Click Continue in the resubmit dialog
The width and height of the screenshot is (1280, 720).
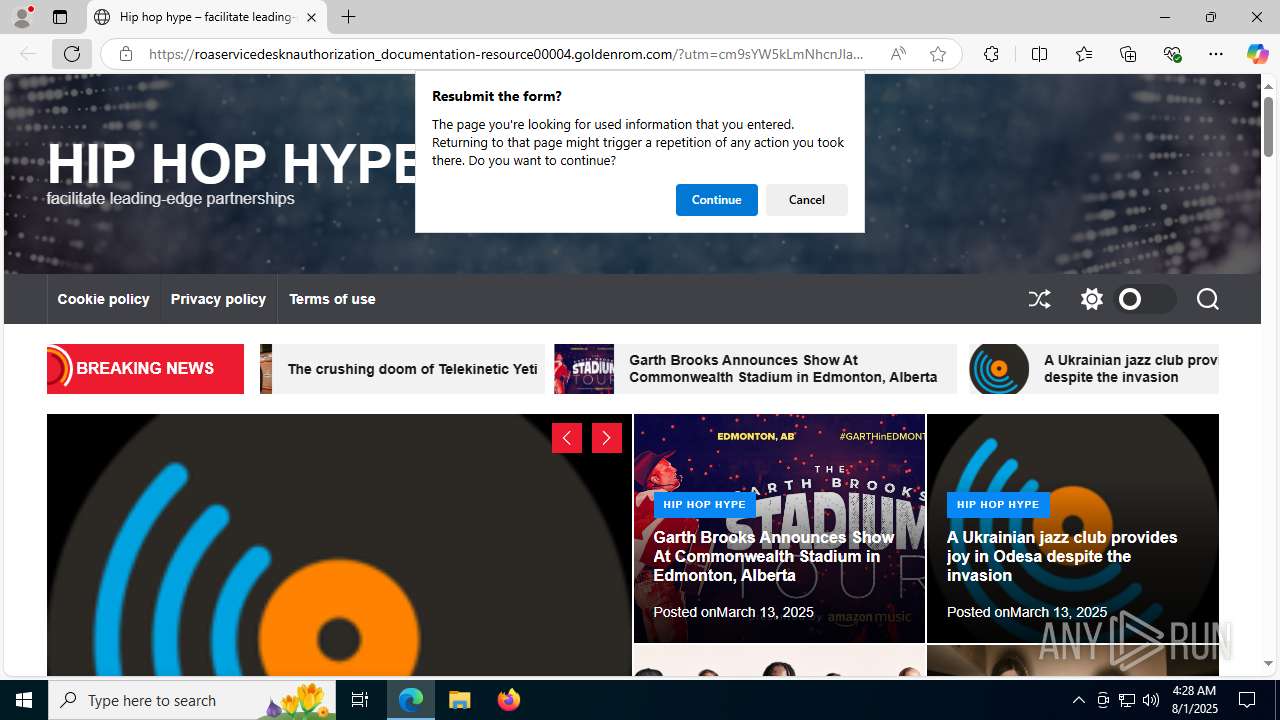click(x=716, y=200)
